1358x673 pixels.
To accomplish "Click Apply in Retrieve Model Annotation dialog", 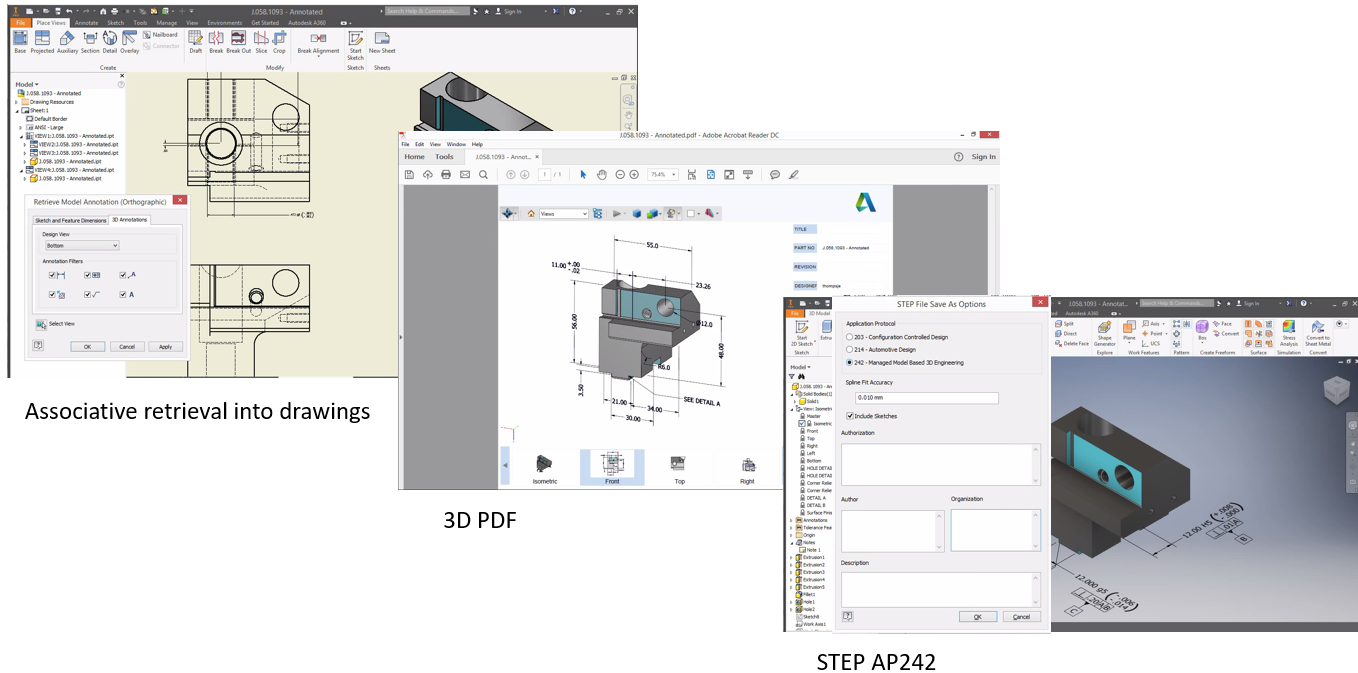I will (x=165, y=347).
